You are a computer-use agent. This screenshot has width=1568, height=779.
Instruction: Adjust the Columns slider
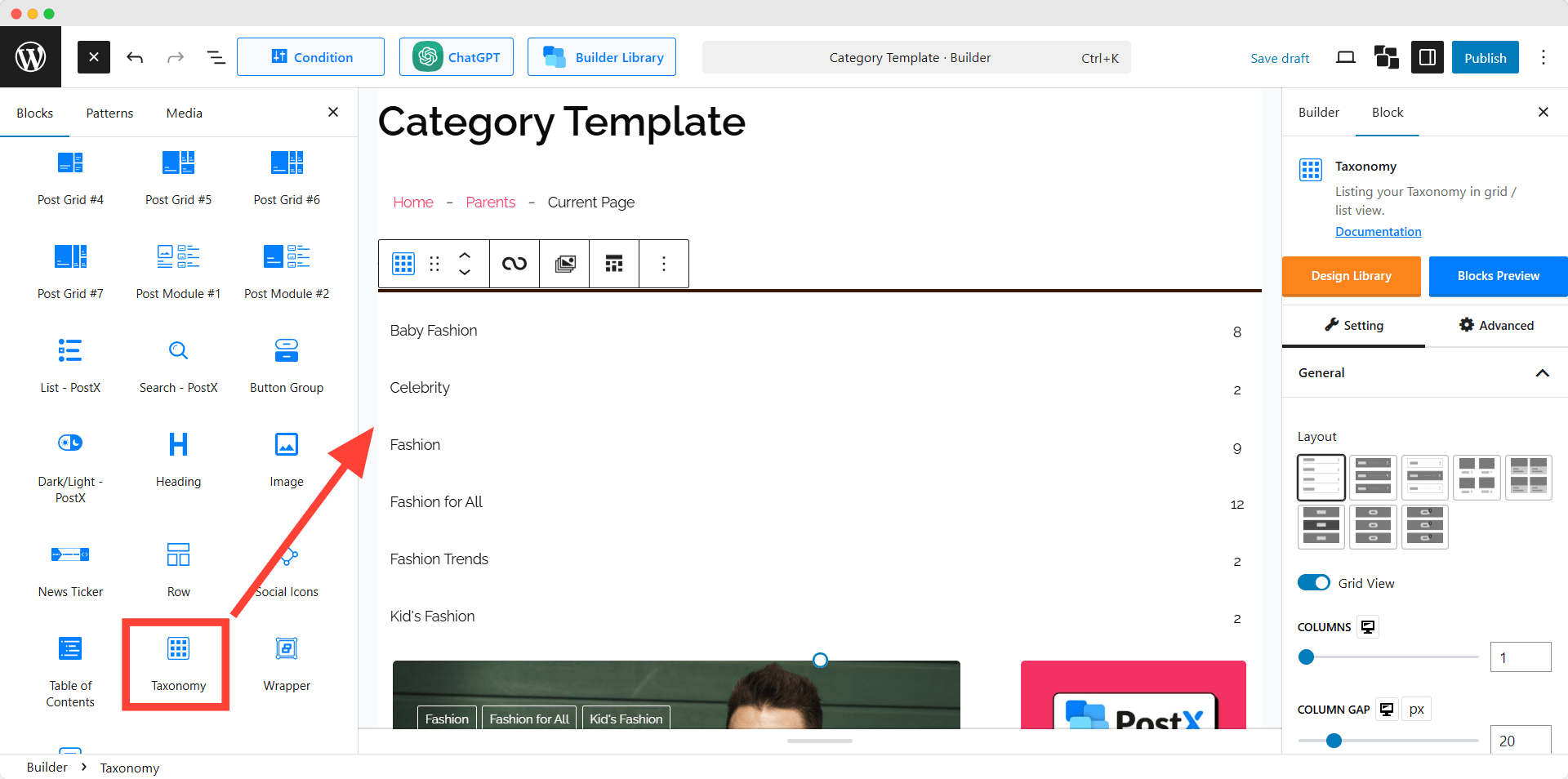pyautogui.click(x=1388, y=657)
